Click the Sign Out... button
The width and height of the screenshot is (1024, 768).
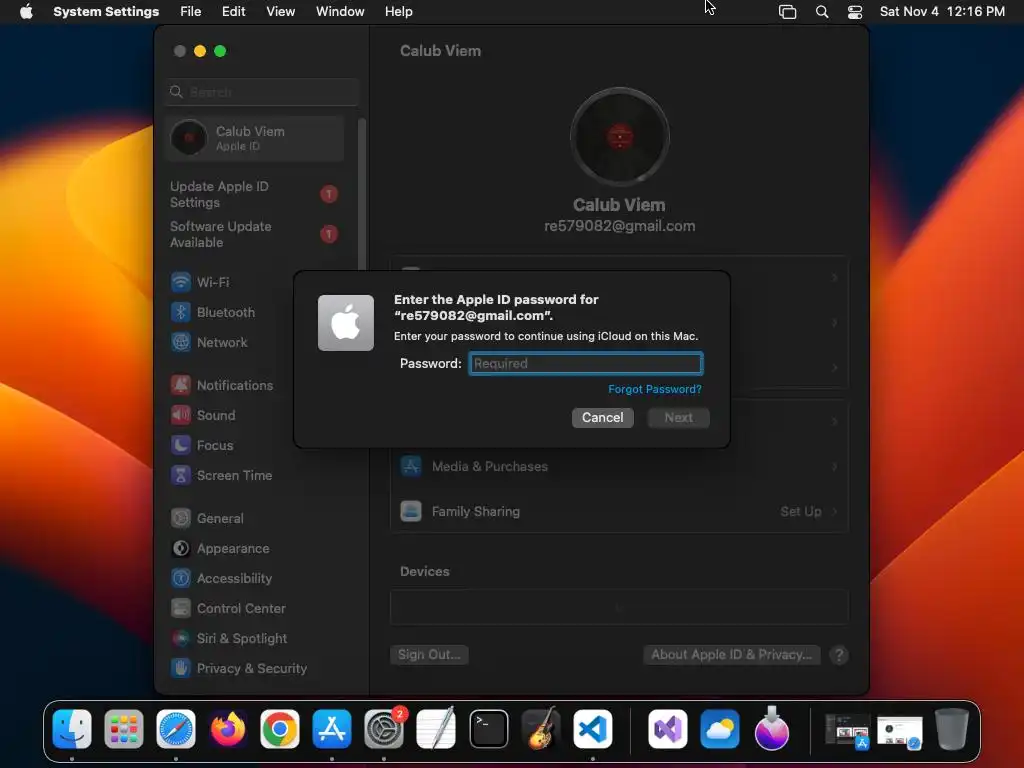click(x=429, y=654)
